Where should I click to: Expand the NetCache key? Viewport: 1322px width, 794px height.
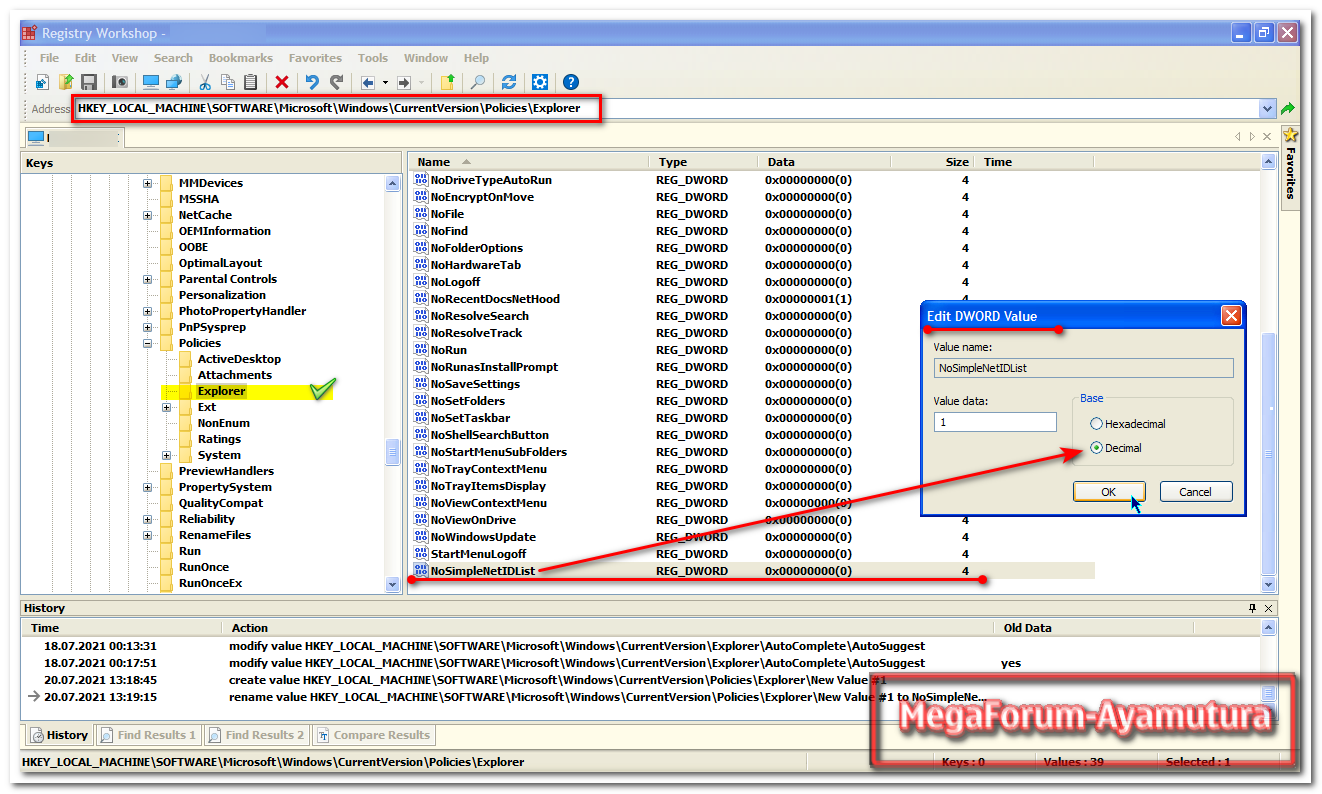[x=148, y=215]
